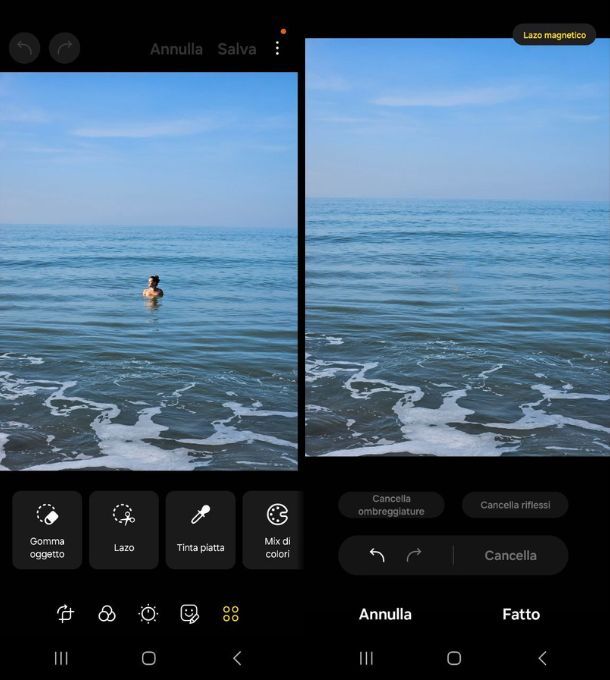Tap home icon on right navigation bar

coord(454,658)
